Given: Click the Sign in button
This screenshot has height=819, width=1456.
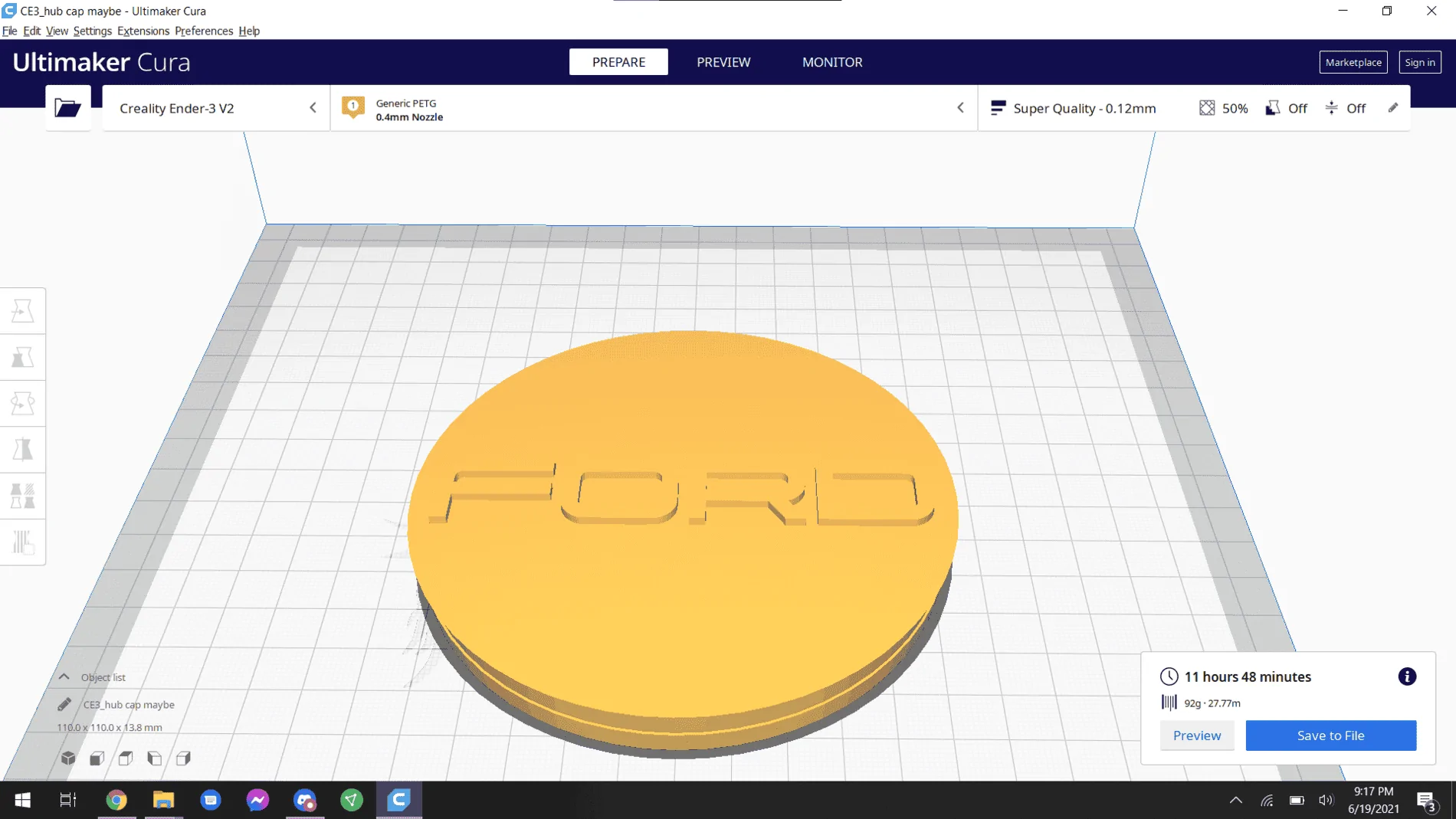Looking at the screenshot, I should click(x=1420, y=62).
